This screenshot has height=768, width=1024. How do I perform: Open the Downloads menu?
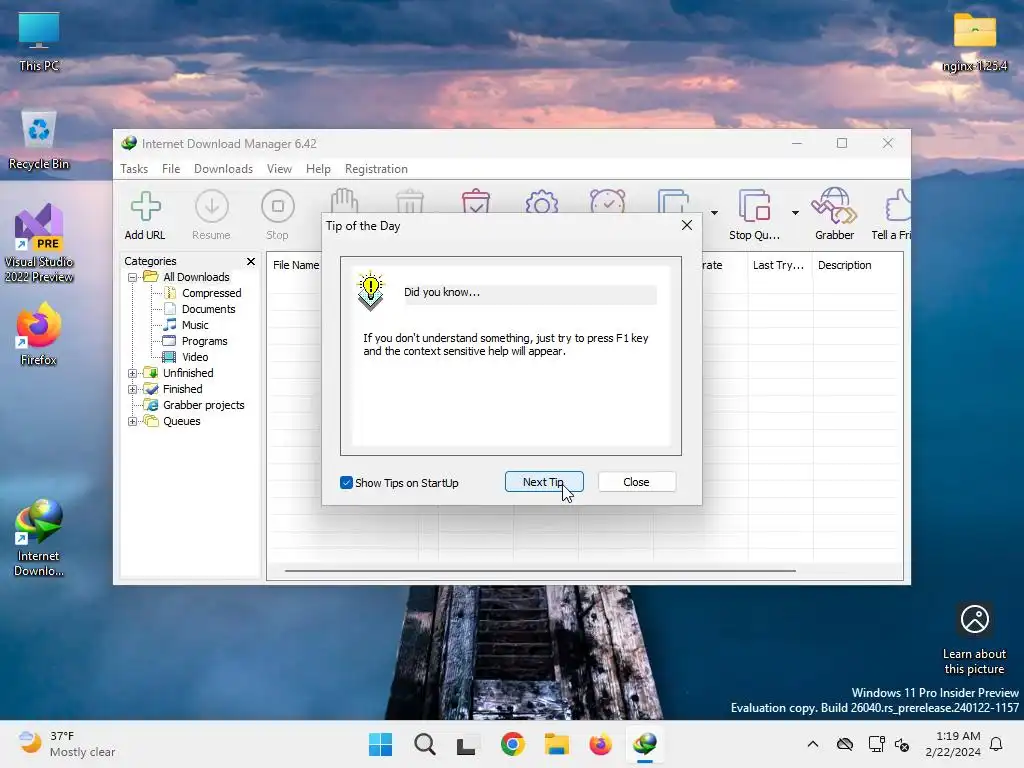pos(223,168)
